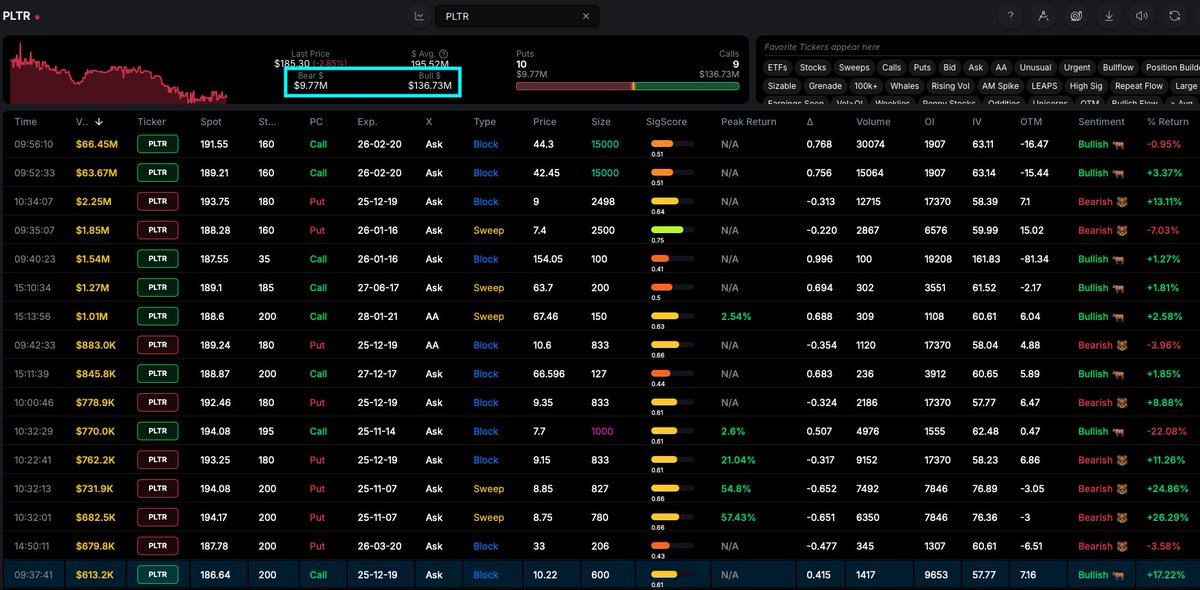The height and width of the screenshot is (590, 1200).
Task: Enable the Calls filter chip
Action: pos(891,67)
